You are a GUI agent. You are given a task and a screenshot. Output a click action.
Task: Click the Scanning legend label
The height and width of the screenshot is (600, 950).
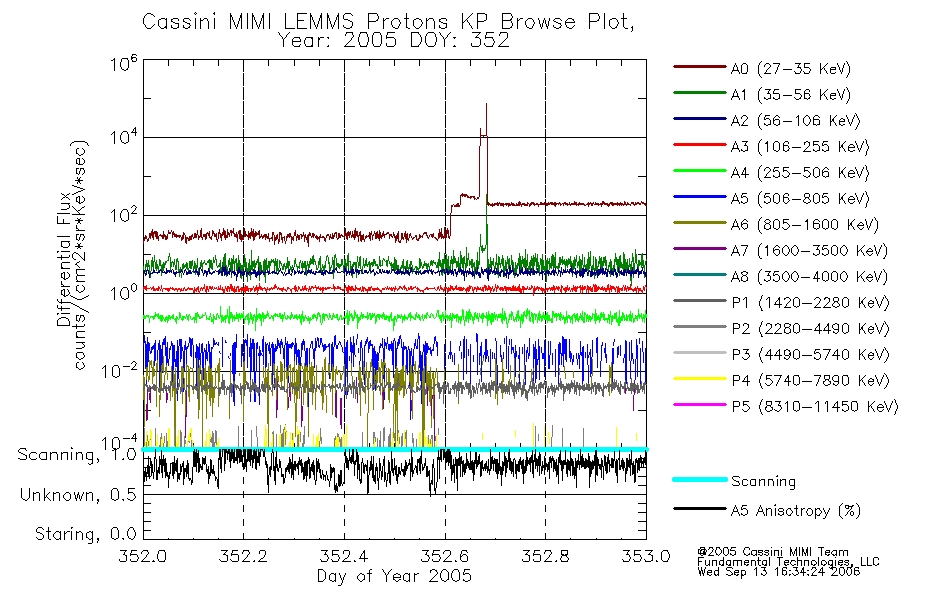pyautogui.click(x=763, y=482)
